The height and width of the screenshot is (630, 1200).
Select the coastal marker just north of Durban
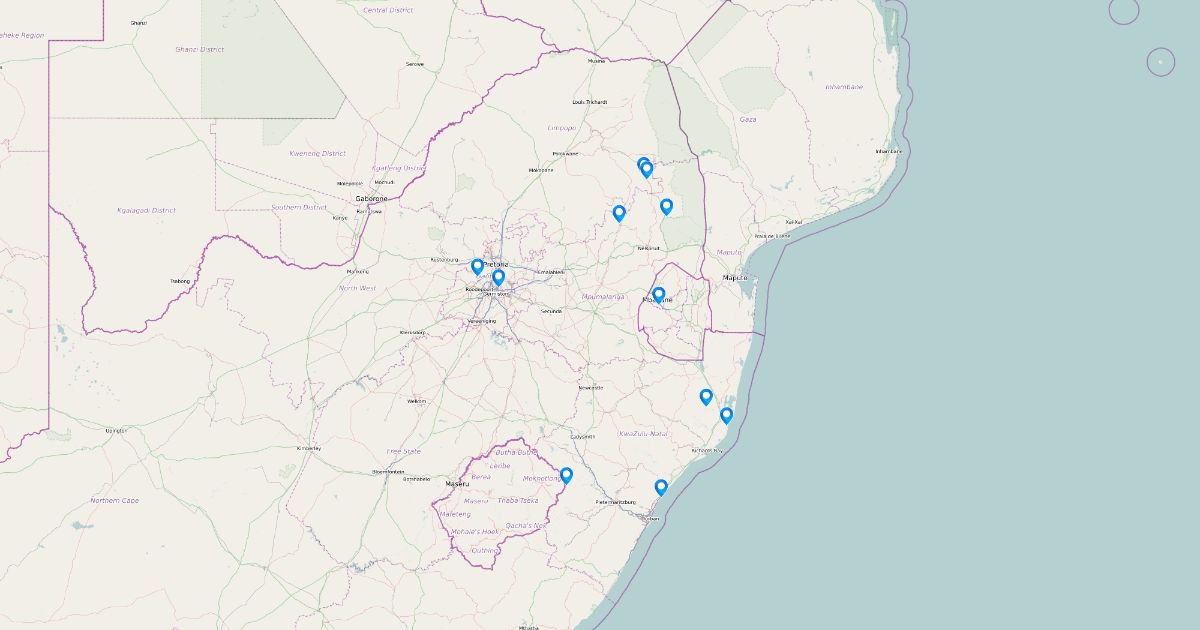pyautogui.click(x=660, y=487)
